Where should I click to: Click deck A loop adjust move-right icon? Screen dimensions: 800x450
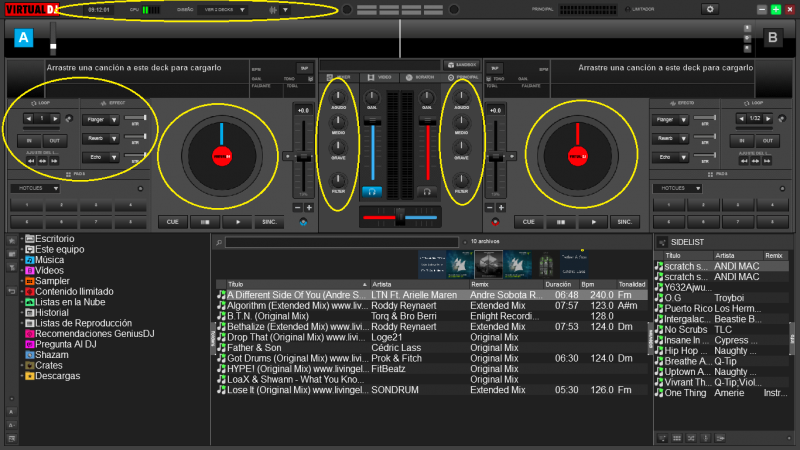[x=54, y=161]
